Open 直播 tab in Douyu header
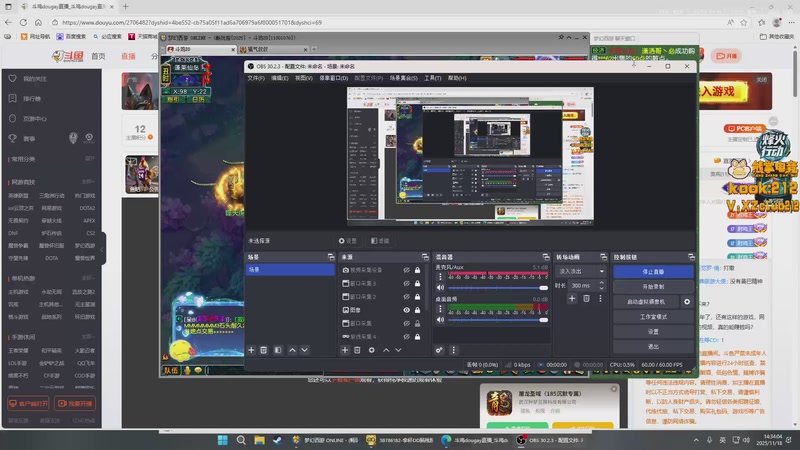This screenshot has width=800, height=450. tap(128, 56)
